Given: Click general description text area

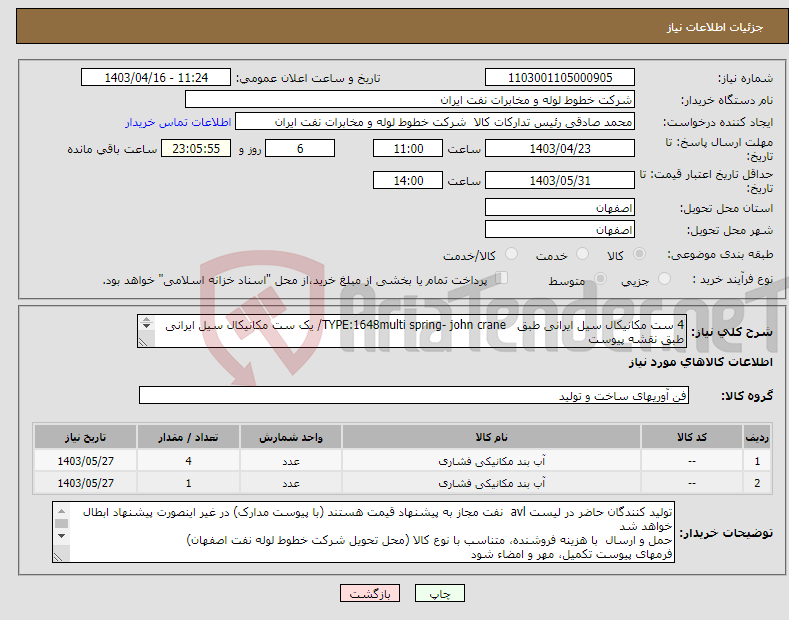Looking at the screenshot, I should point(412,331).
